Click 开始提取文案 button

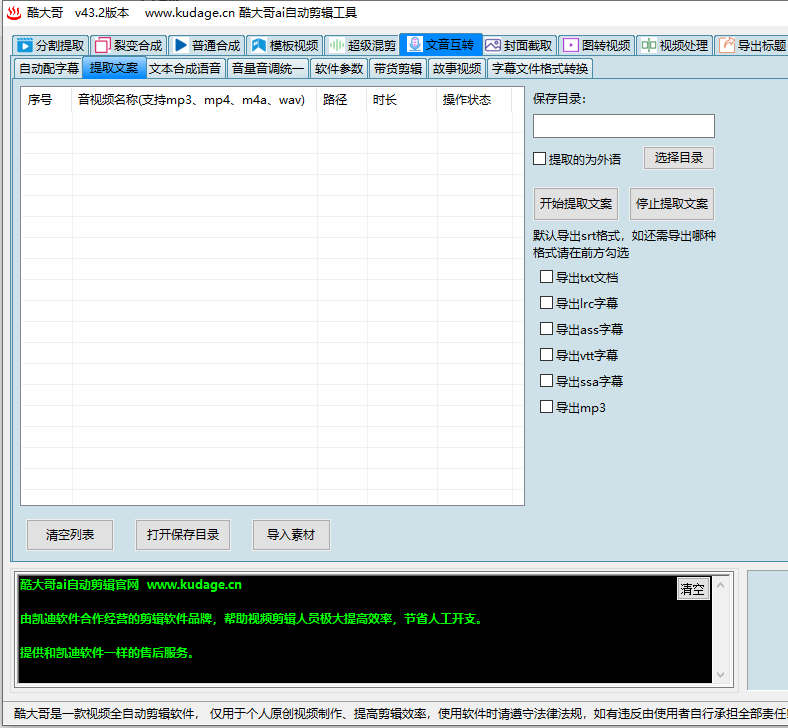click(x=576, y=204)
